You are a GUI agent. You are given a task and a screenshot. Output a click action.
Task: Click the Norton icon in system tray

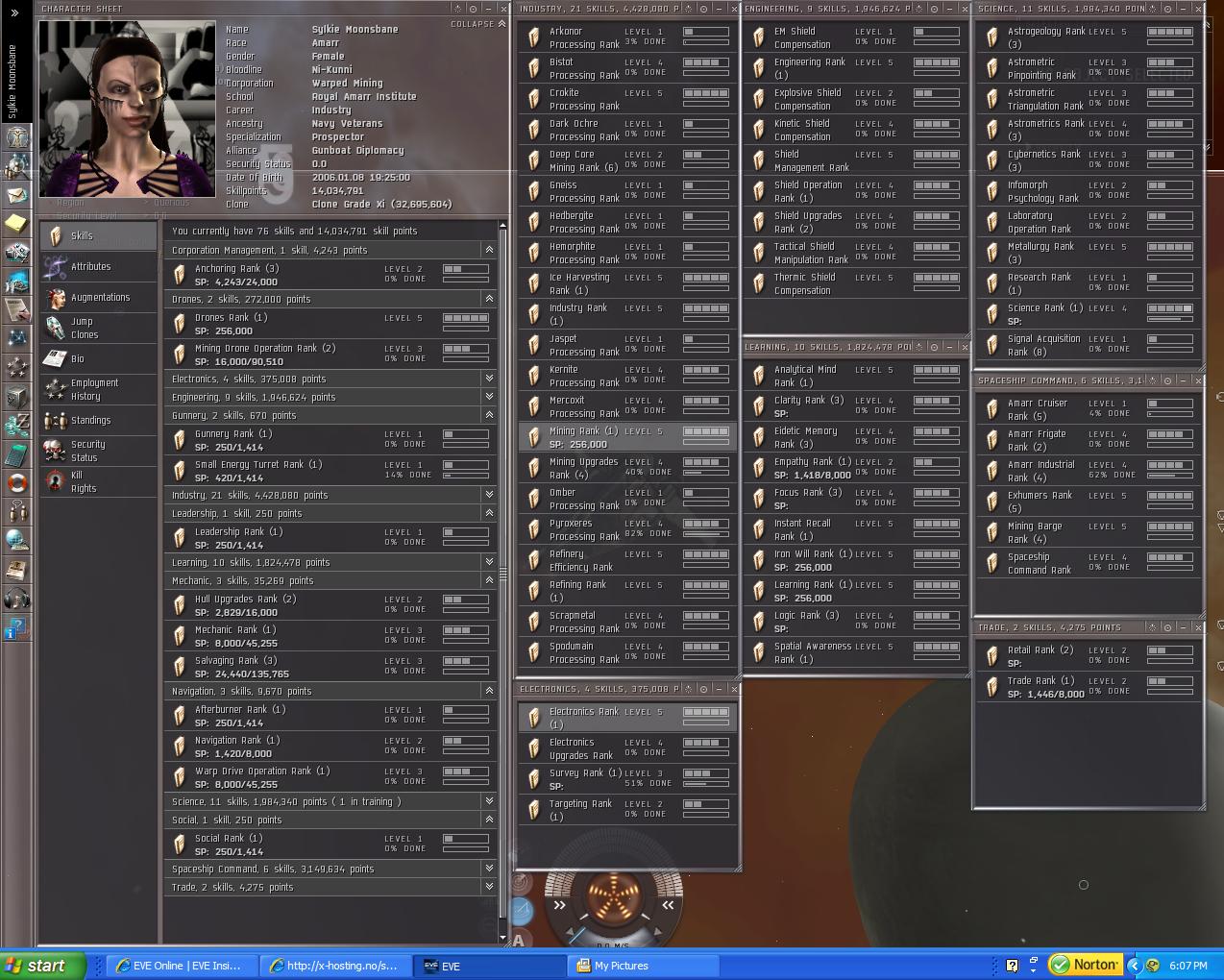tap(1084, 965)
